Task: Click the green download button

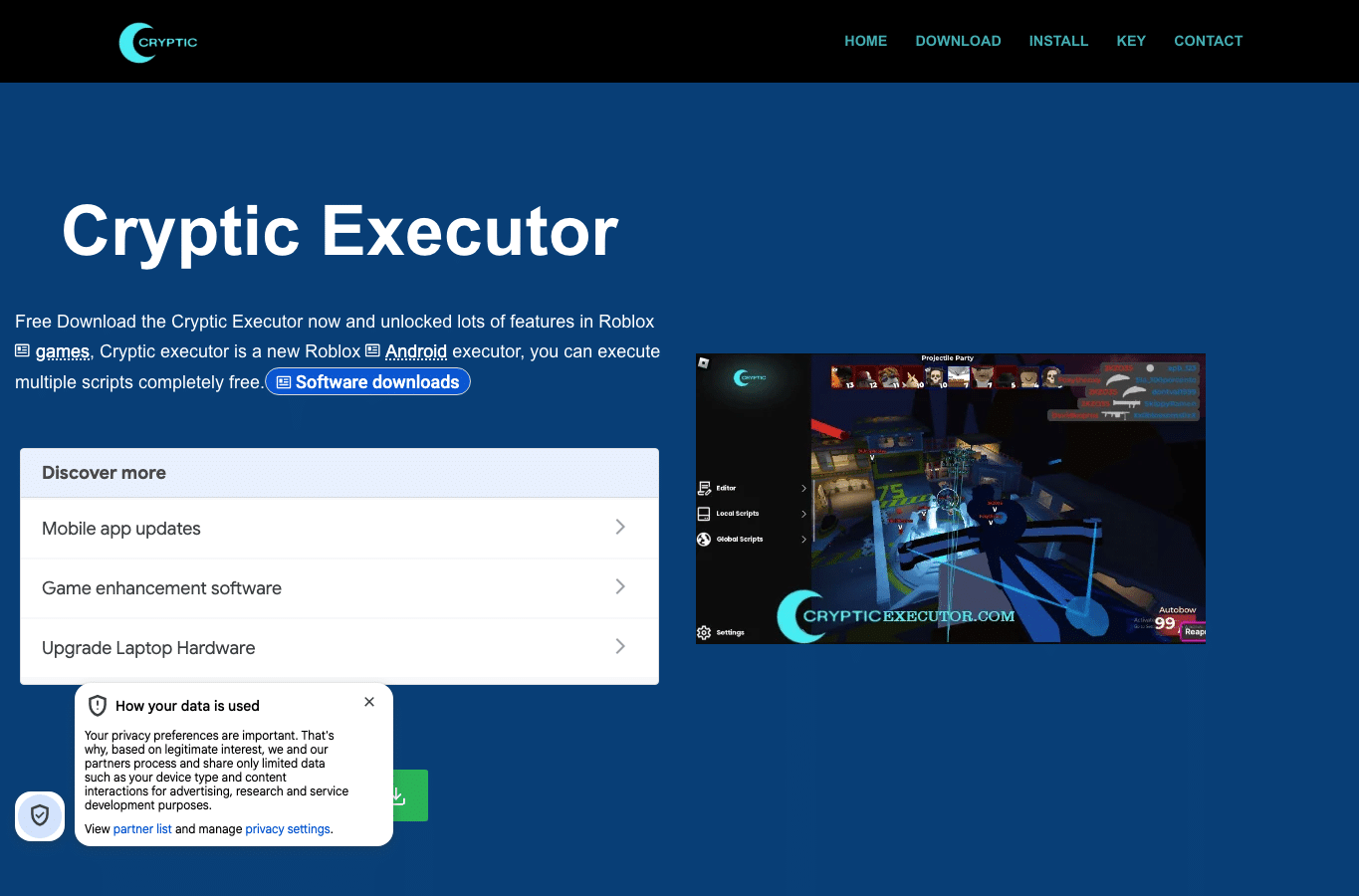Action: pyautogui.click(x=410, y=795)
